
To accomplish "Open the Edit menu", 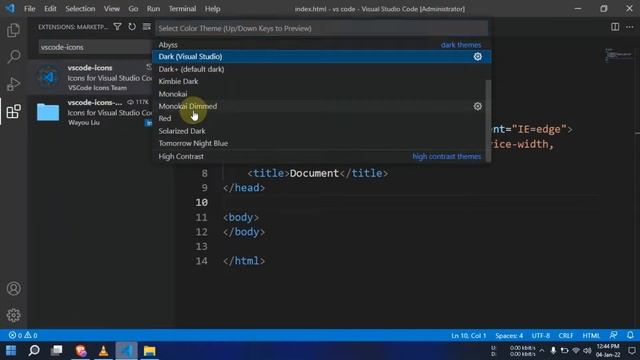I will pyautogui.click(x=50, y=9).
